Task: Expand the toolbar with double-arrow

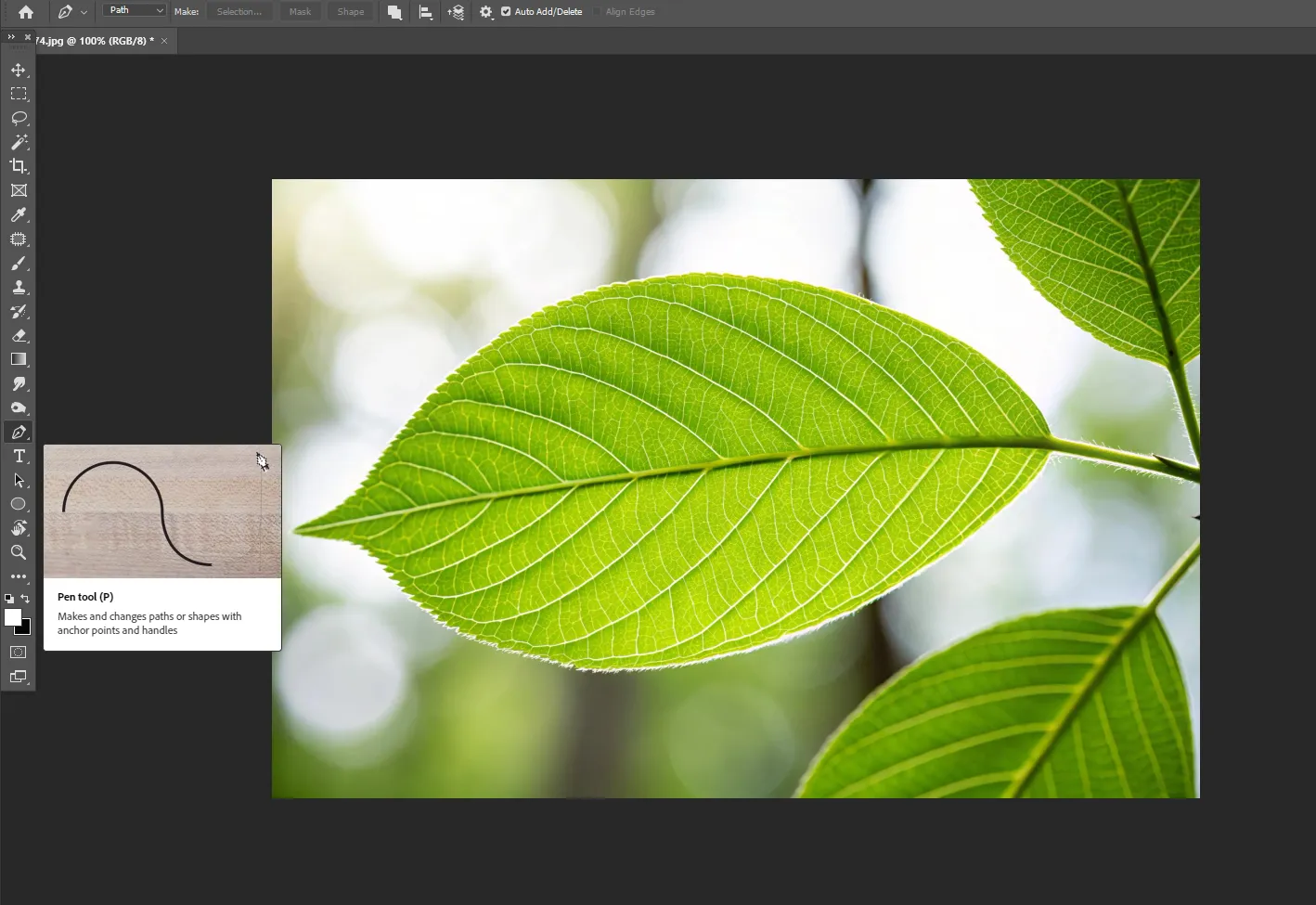Action: point(11,37)
